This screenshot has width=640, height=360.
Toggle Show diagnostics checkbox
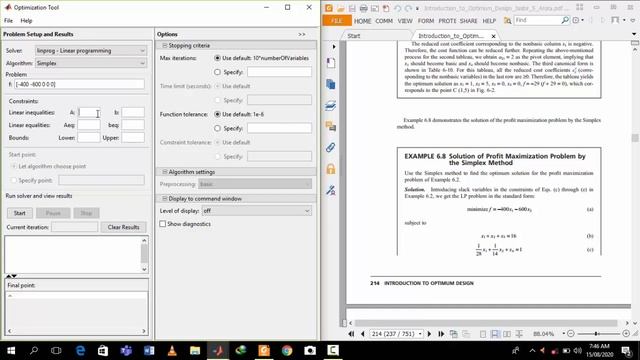163,224
